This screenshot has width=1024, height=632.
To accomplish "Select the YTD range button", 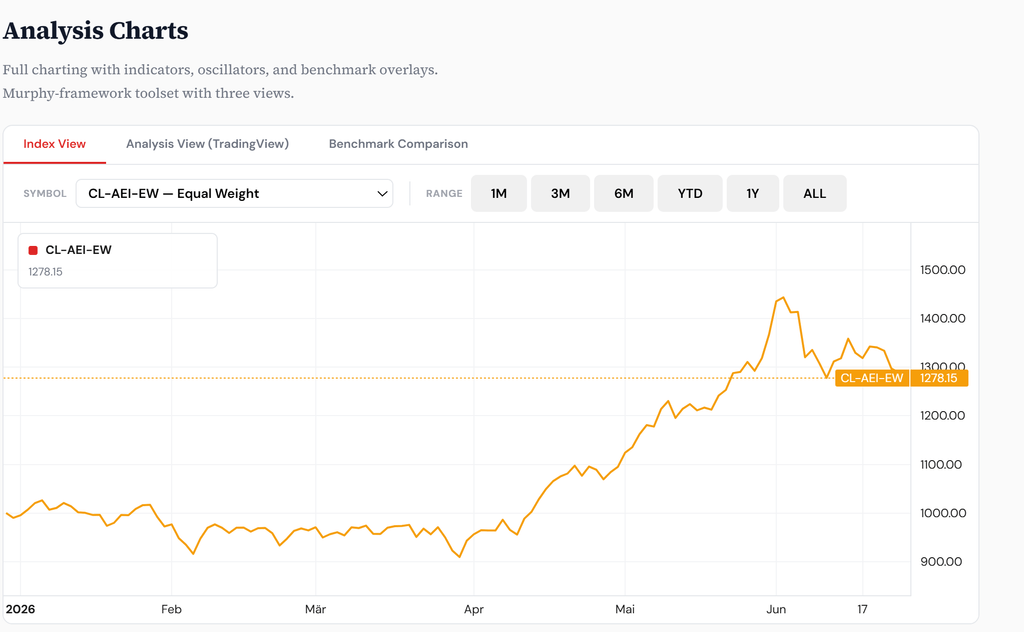I will [x=690, y=193].
